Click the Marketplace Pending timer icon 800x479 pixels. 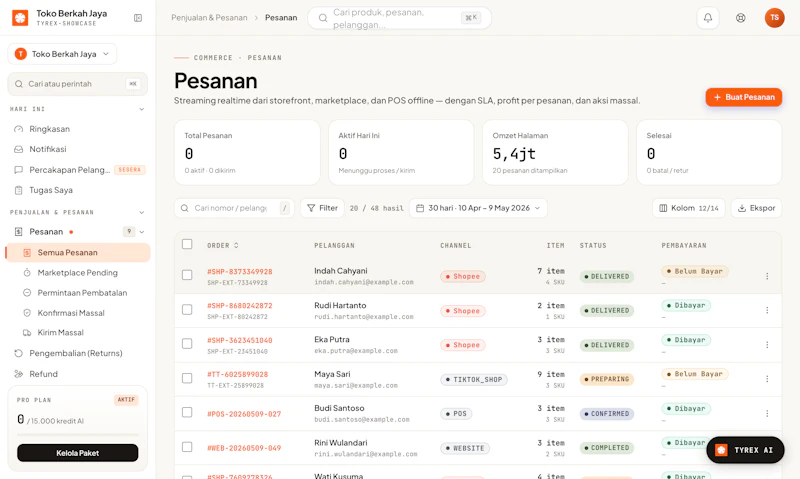[x=27, y=273]
